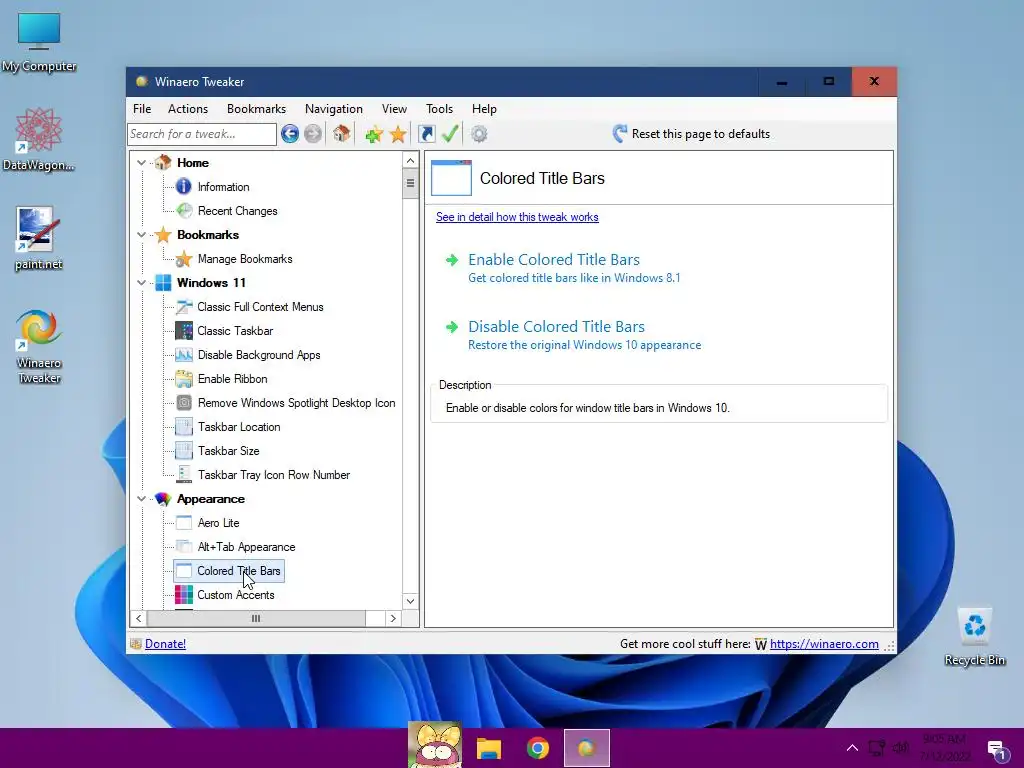Collapse the Windows 11 tree node

(142, 283)
